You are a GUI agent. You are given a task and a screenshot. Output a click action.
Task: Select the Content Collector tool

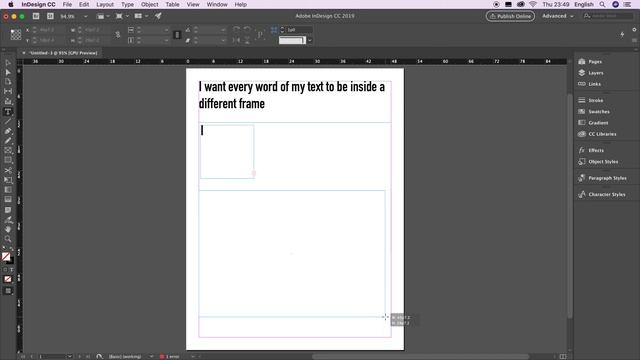coord(8,101)
